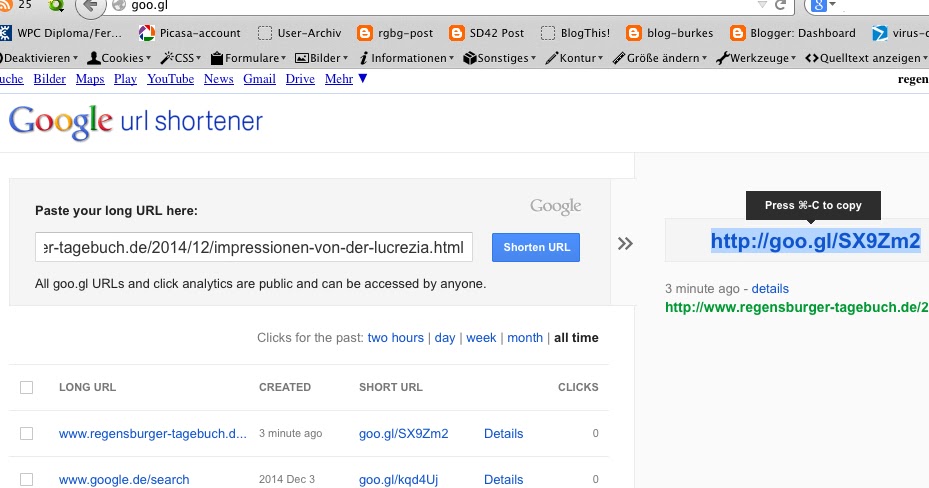This screenshot has height=488, width=929.
Task: Go to Gmail link
Action: [x=260, y=79]
